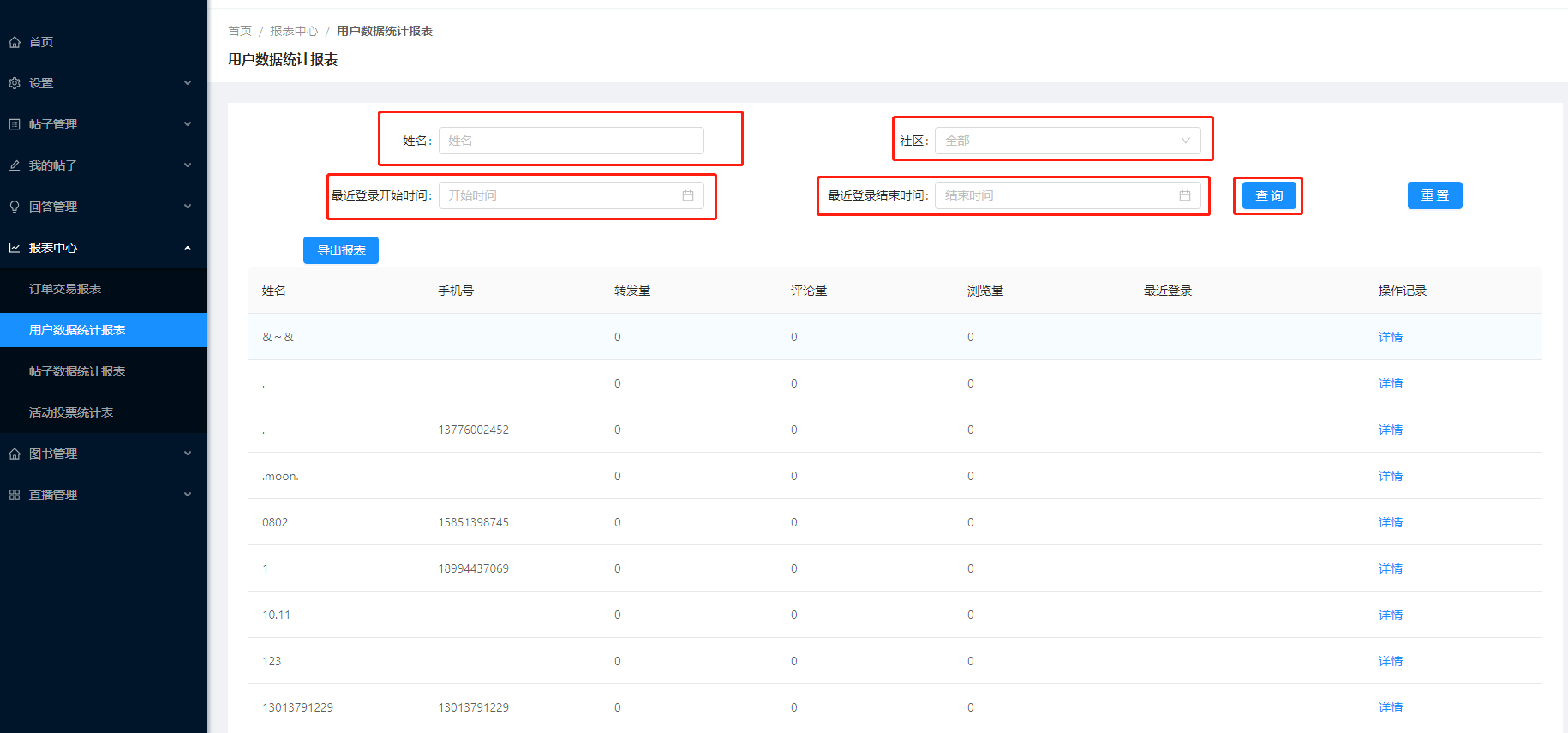Open 详情 for the 123 row
Image resolution: width=1568 pixels, height=733 pixels.
pyautogui.click(x=1391, y=661)
